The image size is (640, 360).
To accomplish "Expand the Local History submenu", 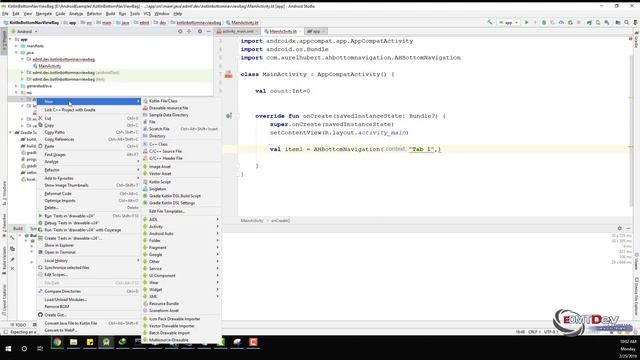I will pos(89,260).
